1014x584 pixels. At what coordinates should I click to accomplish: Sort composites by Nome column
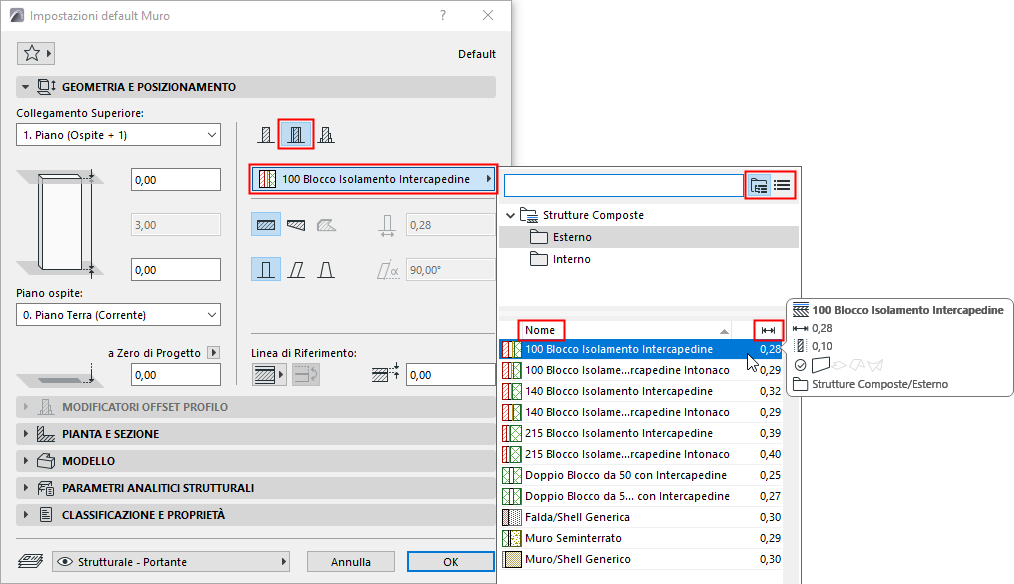coord(541,330)
